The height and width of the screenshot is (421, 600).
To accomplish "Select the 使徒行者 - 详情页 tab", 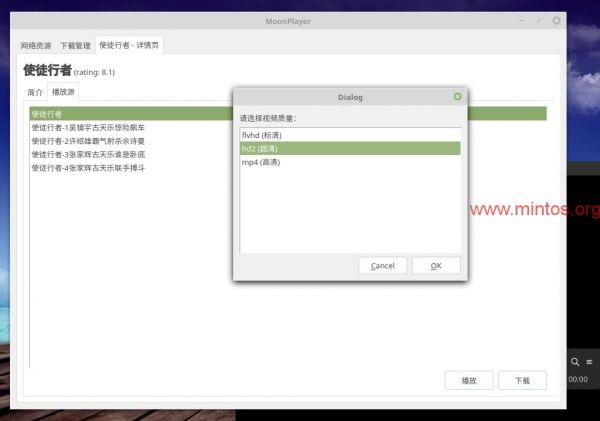I will coord(129,46).
